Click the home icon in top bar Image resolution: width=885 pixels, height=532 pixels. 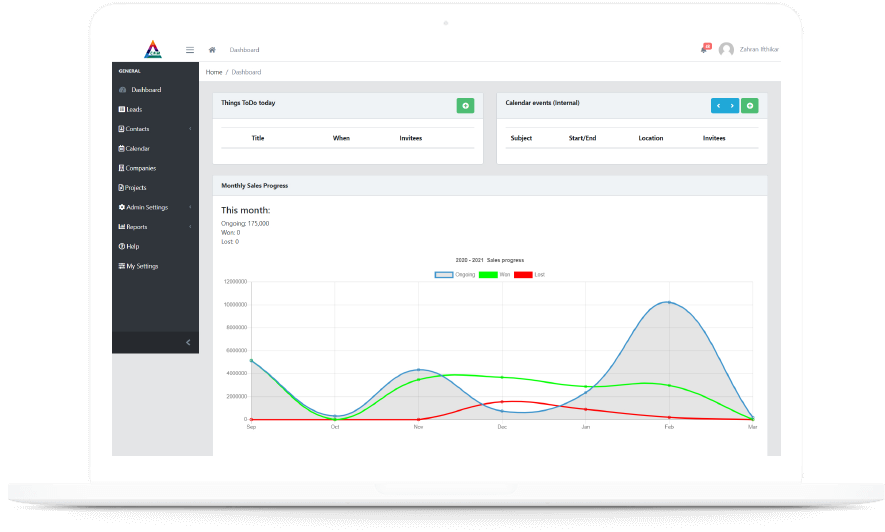coord(212,50)
